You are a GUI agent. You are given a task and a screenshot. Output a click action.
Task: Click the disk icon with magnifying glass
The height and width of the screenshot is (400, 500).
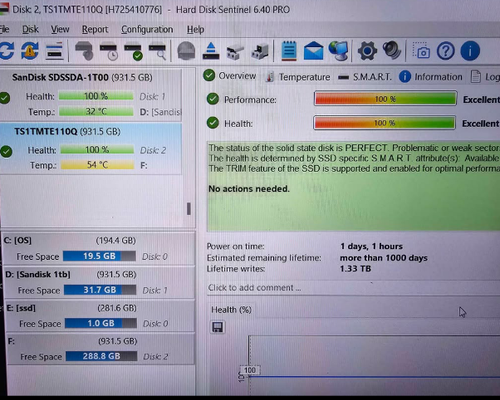pyautogui.click(x=157, y=52)
